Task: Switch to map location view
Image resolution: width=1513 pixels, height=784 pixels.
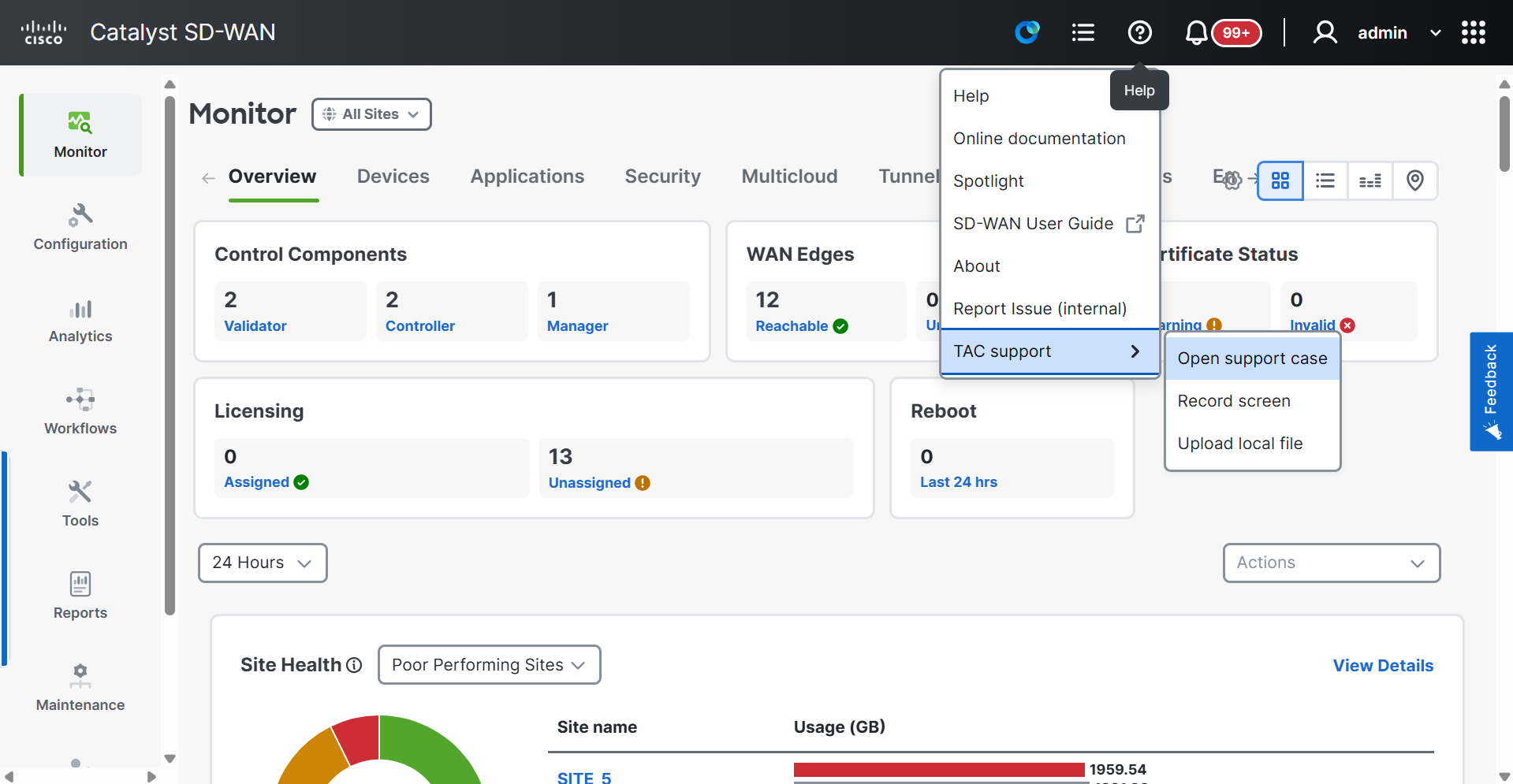Action: tap(1414, 180)
